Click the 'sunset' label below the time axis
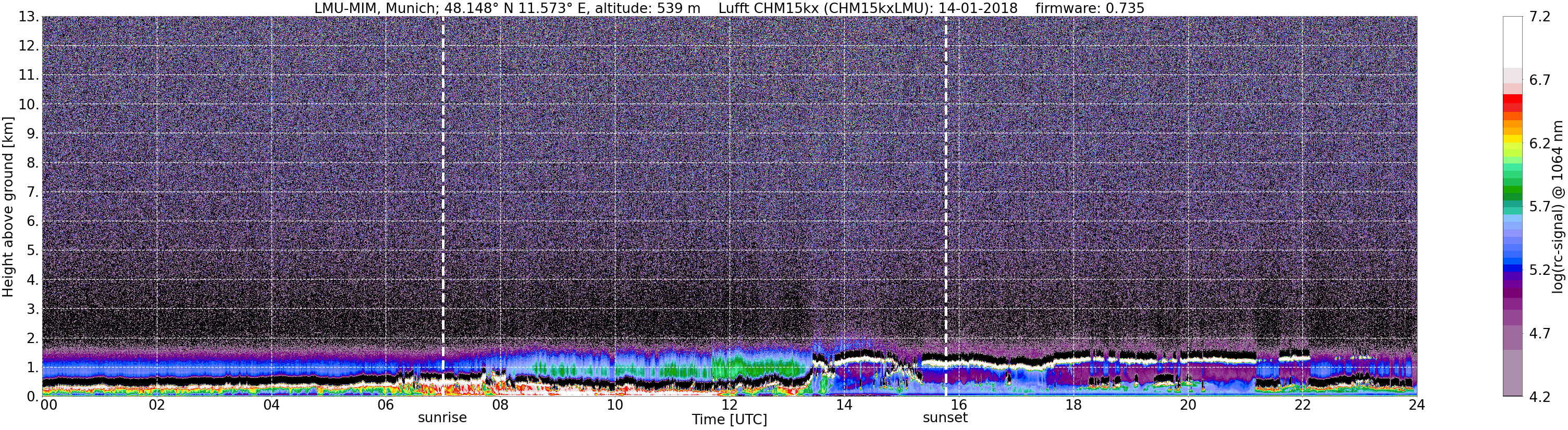Viewport: 1568px width, 430px height. tap(945, 418)
